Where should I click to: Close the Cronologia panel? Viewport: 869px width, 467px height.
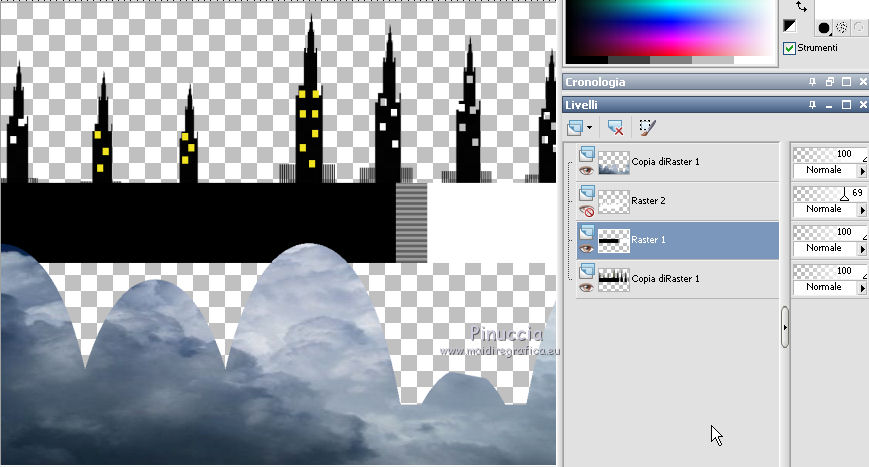point(863,82)
